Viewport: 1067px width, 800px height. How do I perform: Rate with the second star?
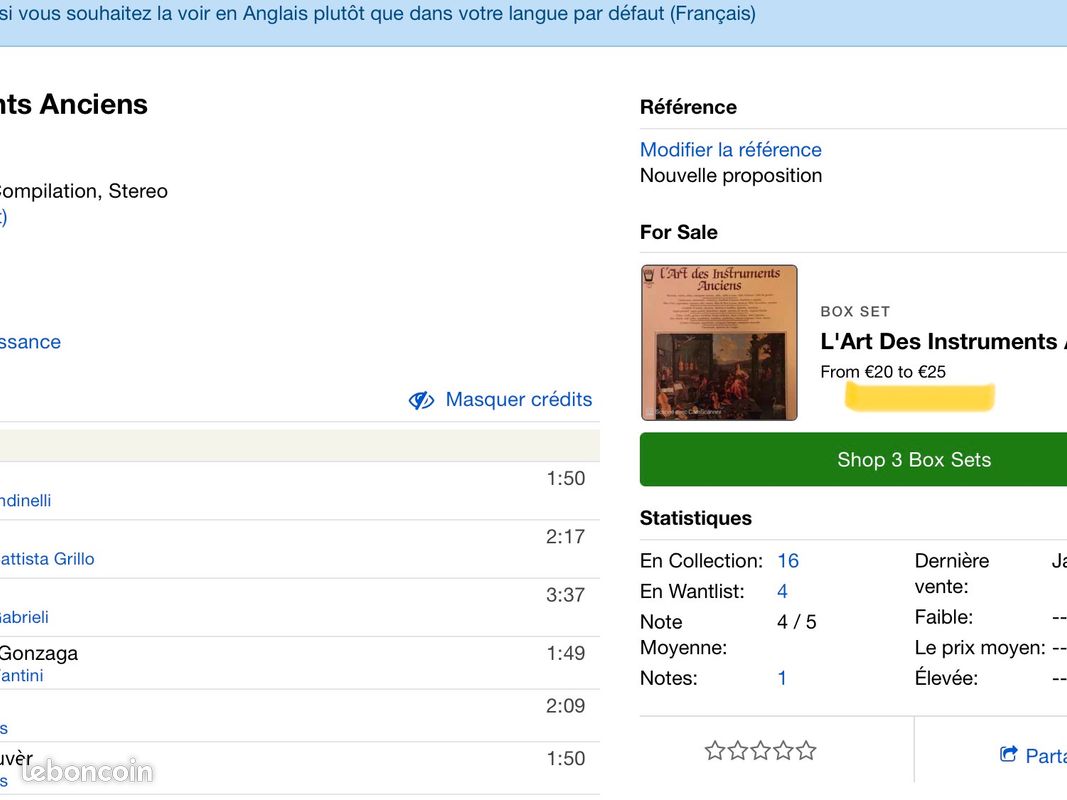tap(738, 751)
